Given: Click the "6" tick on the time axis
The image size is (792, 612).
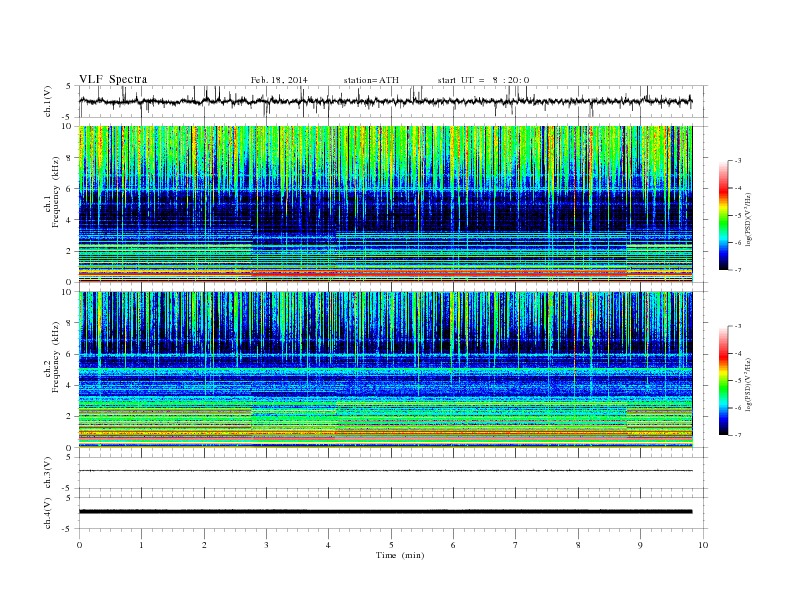Looking at the screenshot, I should [x=453, y=545].
